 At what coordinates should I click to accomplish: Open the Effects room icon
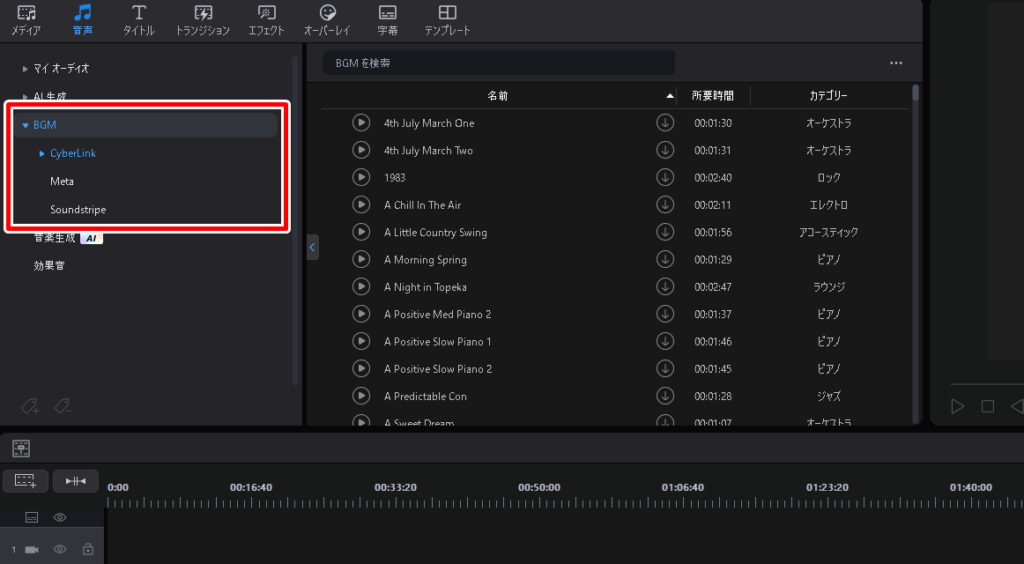coord(266,19)
